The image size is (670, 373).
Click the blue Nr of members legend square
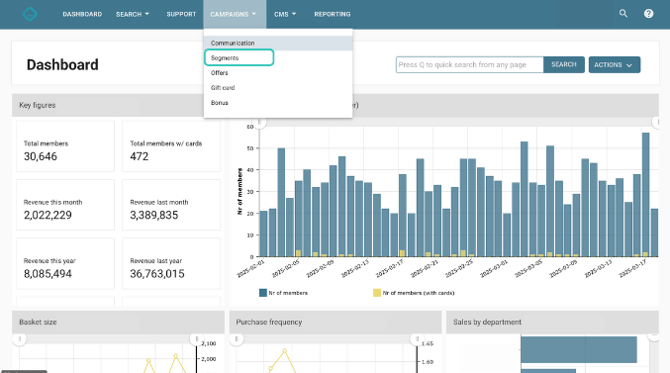263,293
